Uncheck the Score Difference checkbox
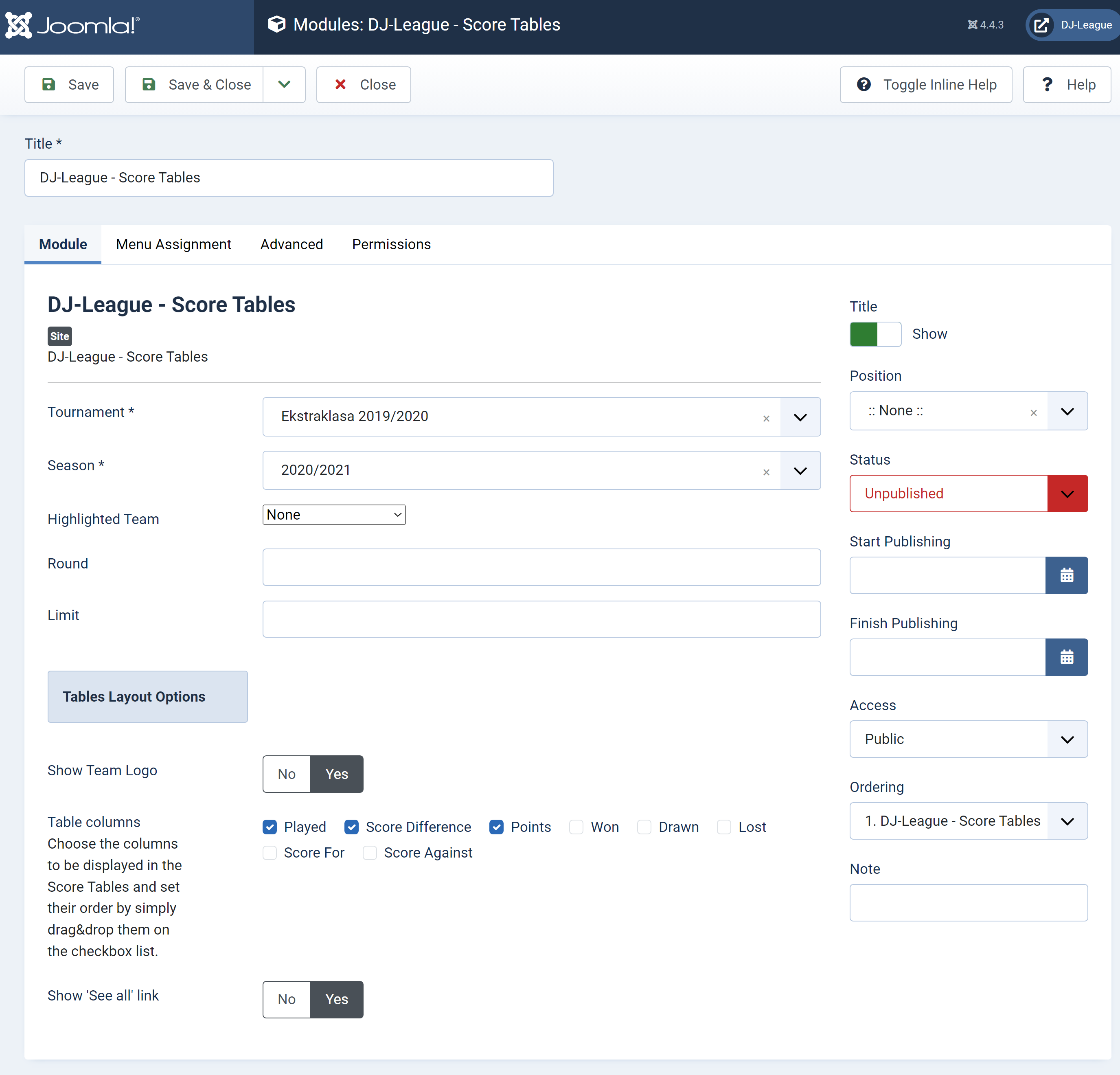The image size is (1120, 1075). pyautogui.click(x=351, y=827)
